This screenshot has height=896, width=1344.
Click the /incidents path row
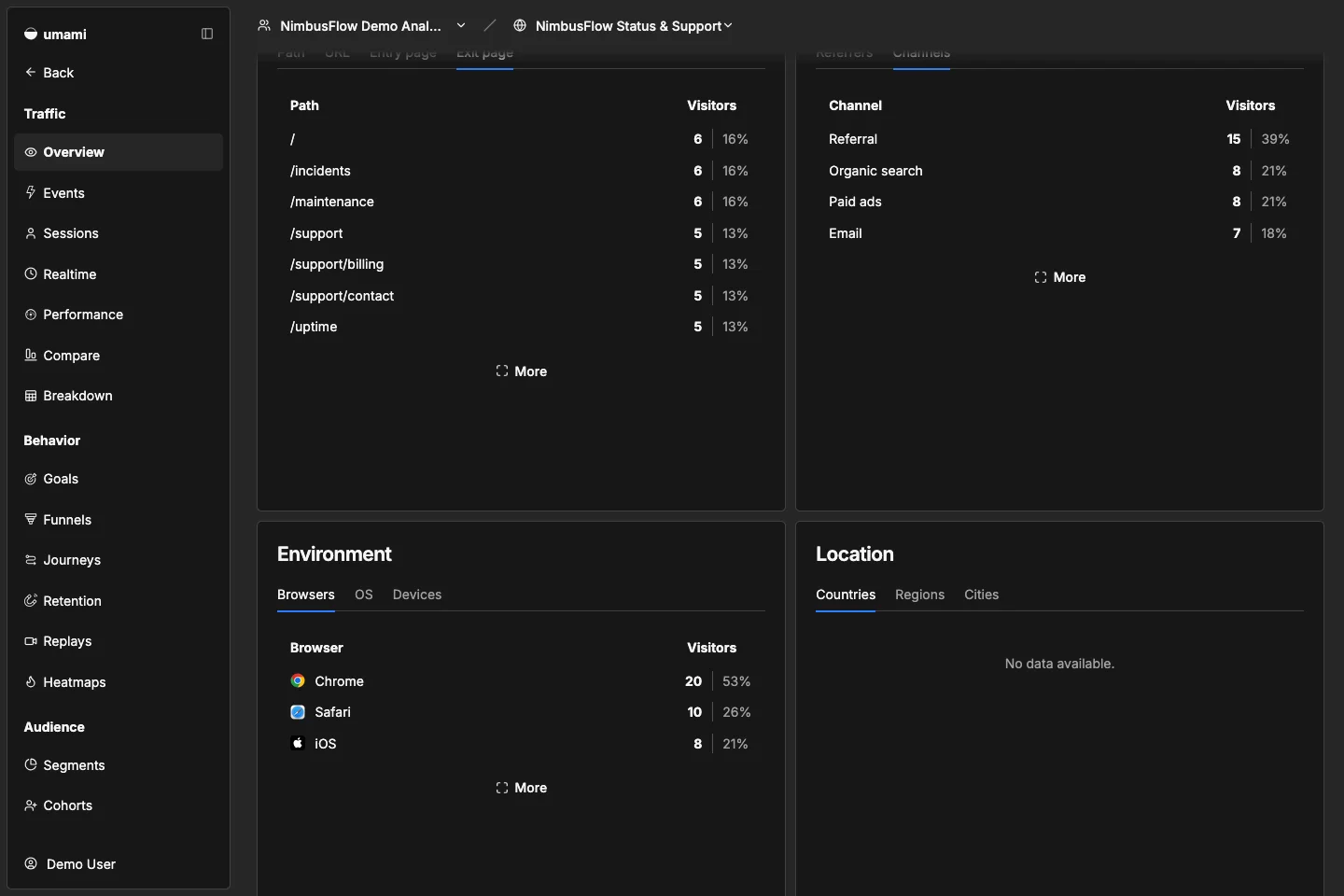[521, 171]
